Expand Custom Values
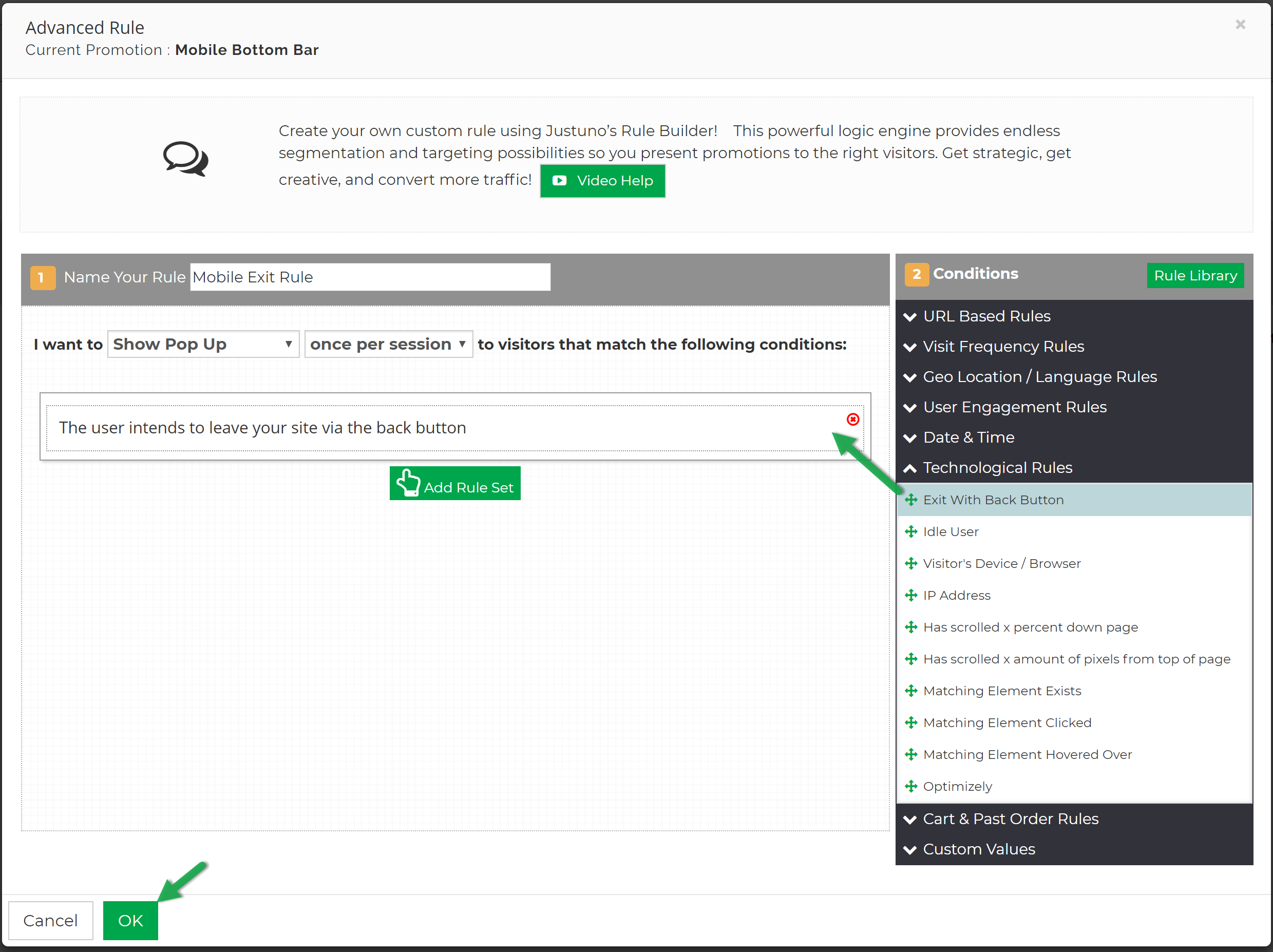 pos(978,849)
